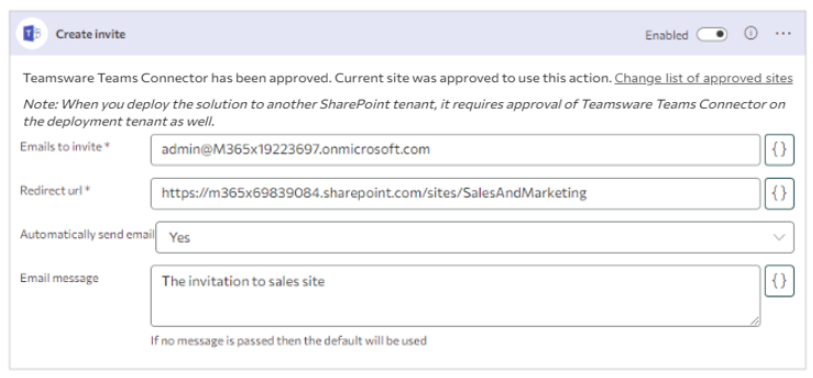Click the Automatically send email label
813x378 pixels.
tap(87, 234)
